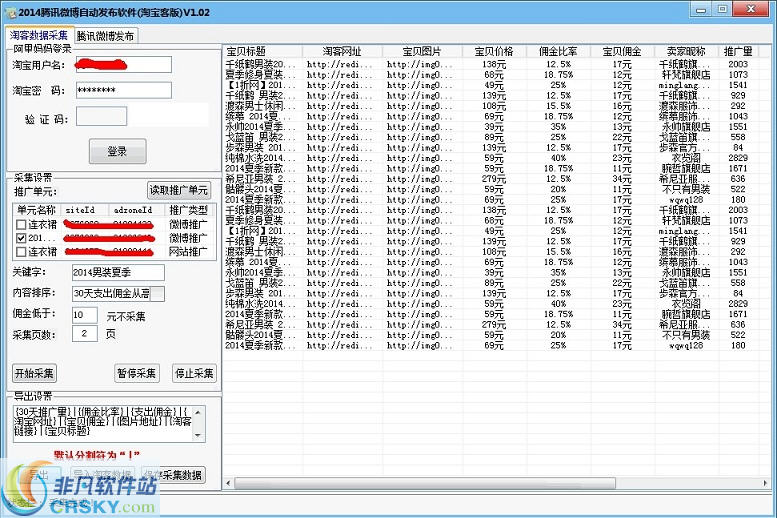
Task: Click the first 34元 commission cell
Action: click(622, 179)
